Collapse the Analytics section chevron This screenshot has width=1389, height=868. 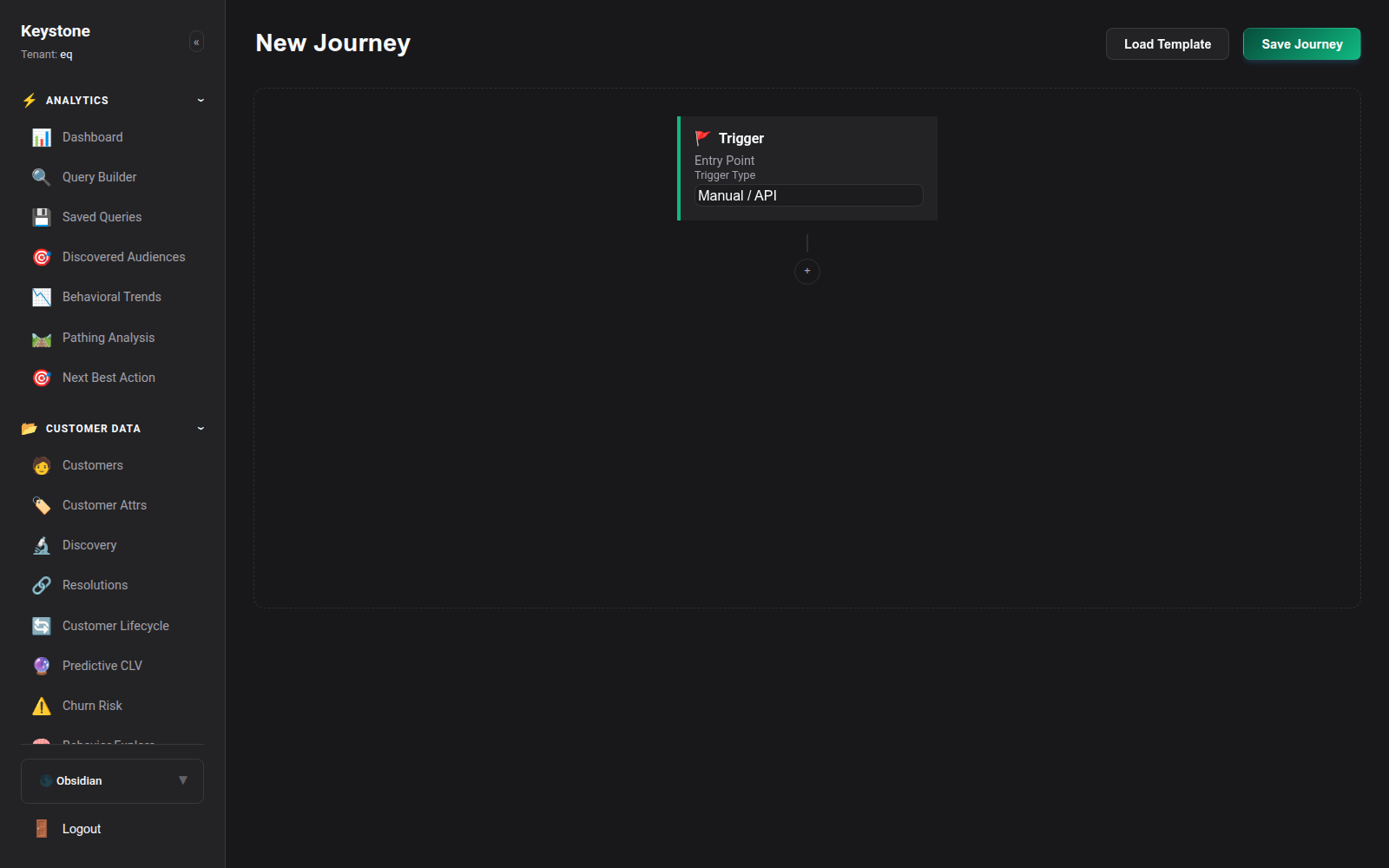point(201,101)
